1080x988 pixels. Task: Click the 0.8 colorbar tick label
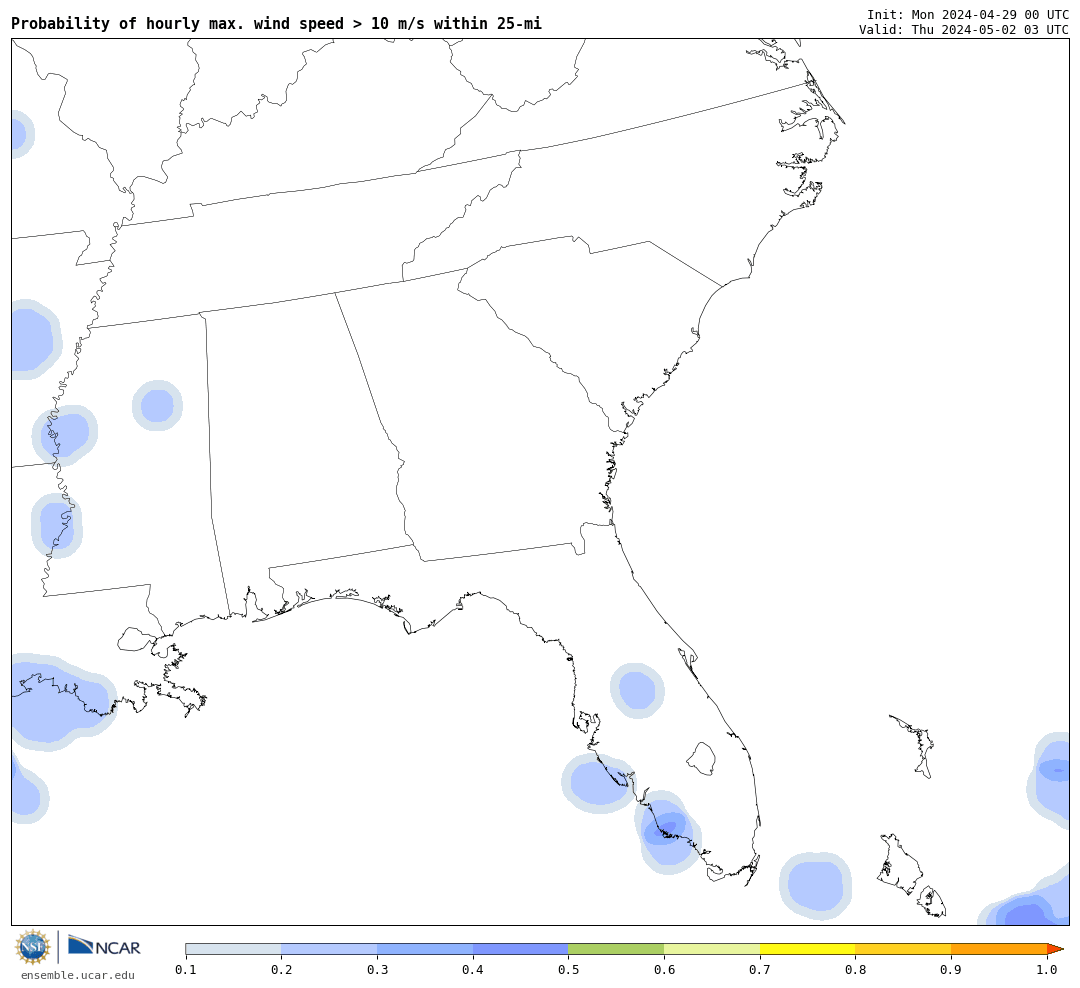coord(855,969)
